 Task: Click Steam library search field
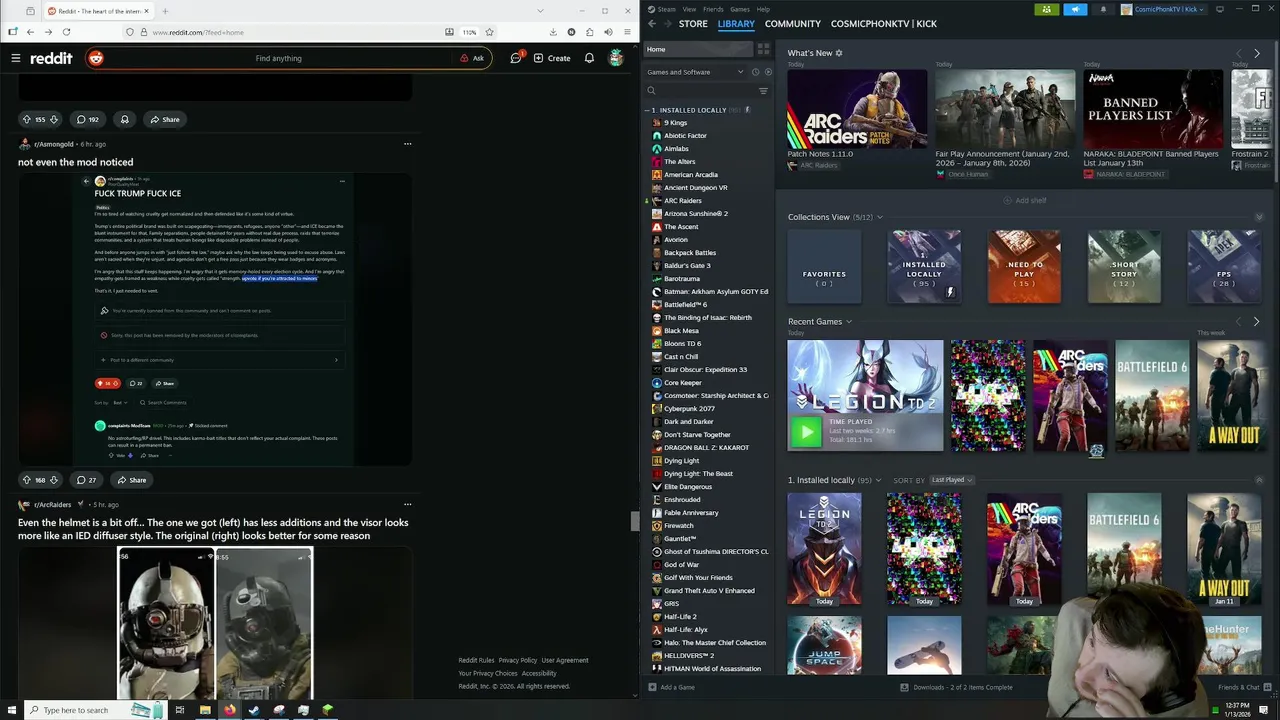[700, 91]
